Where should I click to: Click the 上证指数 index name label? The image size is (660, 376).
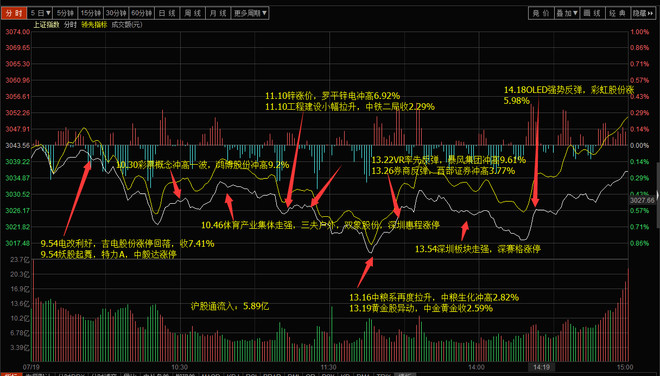[47, 25]
